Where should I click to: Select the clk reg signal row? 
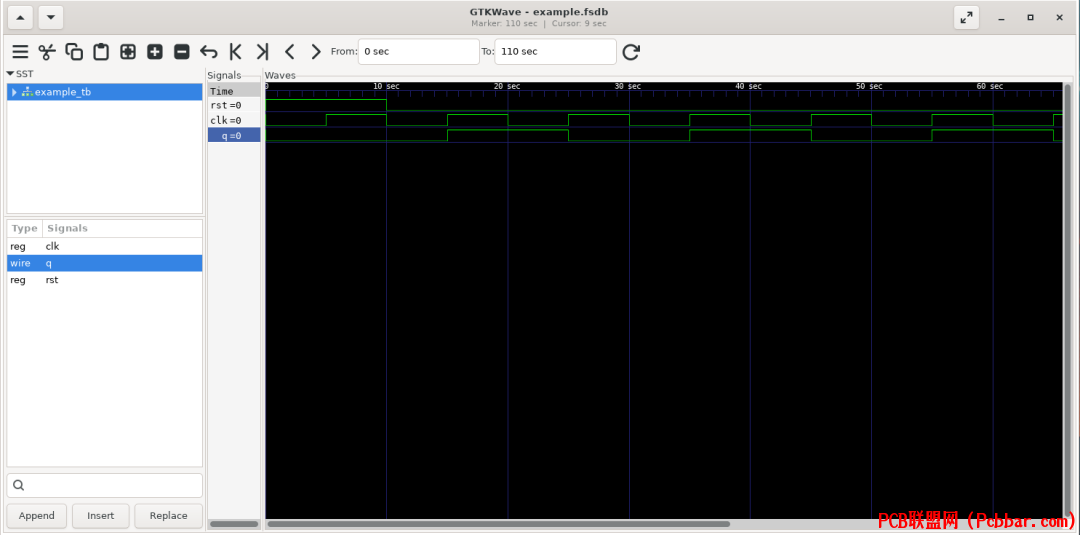tap(105, 246)
